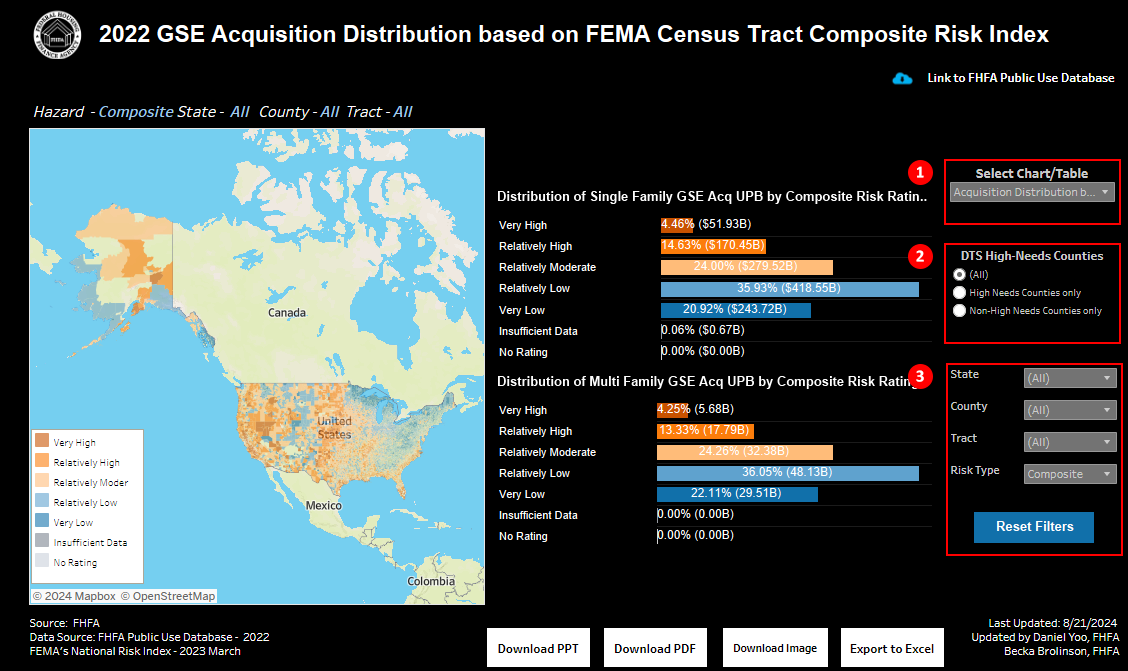Click Multi Family Insufficient Data 0.00% (0.00B) value
Viewport: 1128px width, 671px height.
[696, 514]
